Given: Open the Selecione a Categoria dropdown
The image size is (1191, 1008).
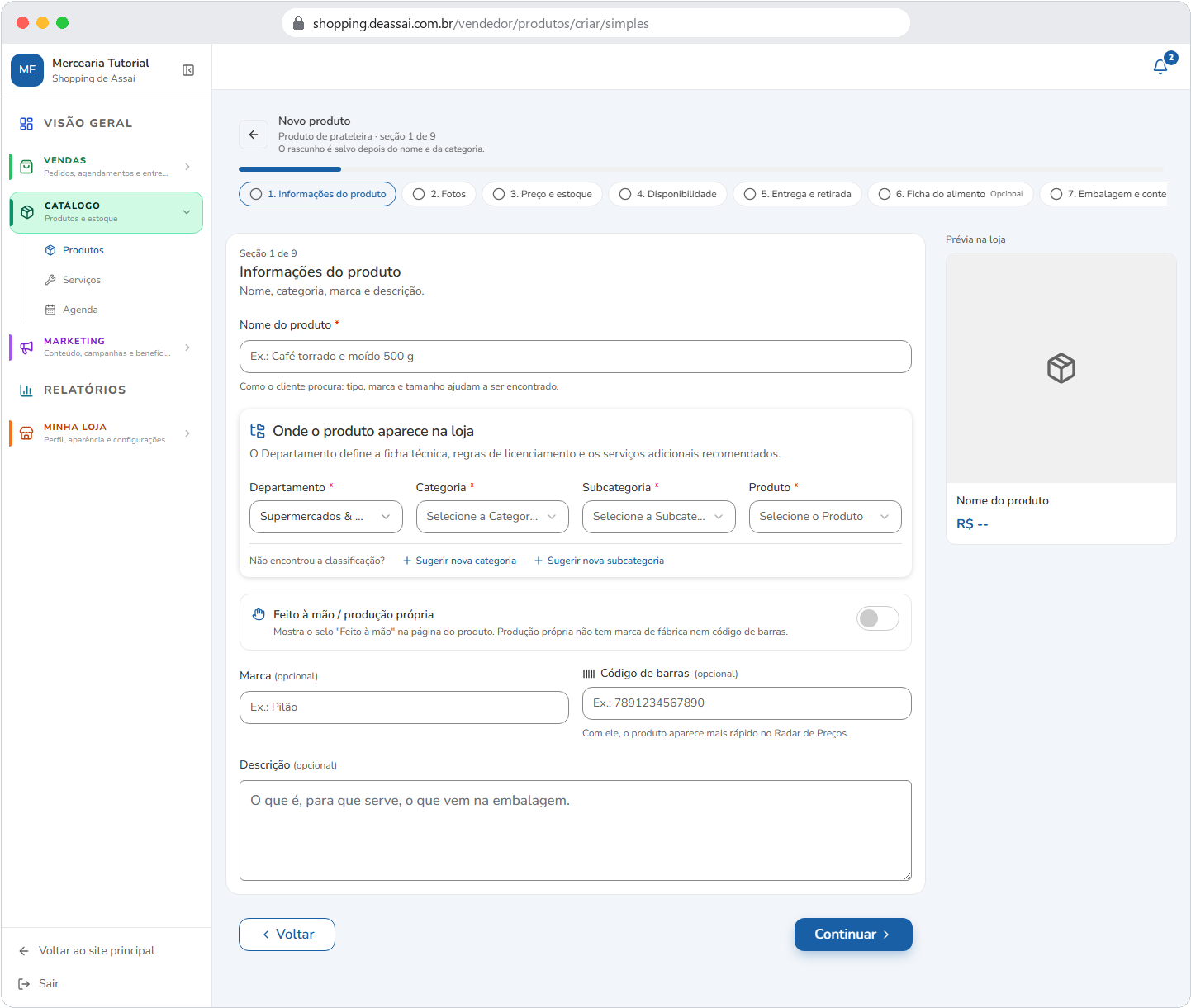Looking at the screenshot, I should point(492,517).
